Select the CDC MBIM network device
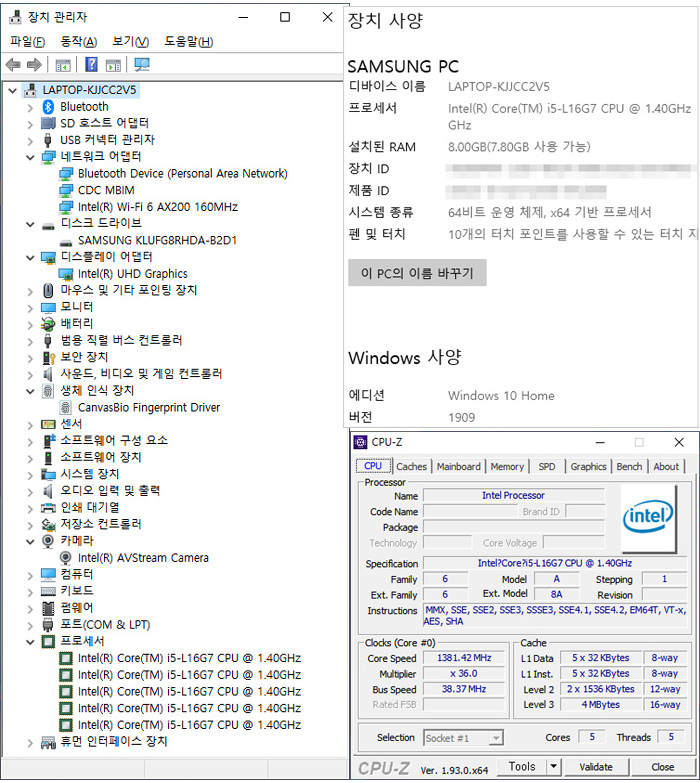 click(x=106, y=190)
